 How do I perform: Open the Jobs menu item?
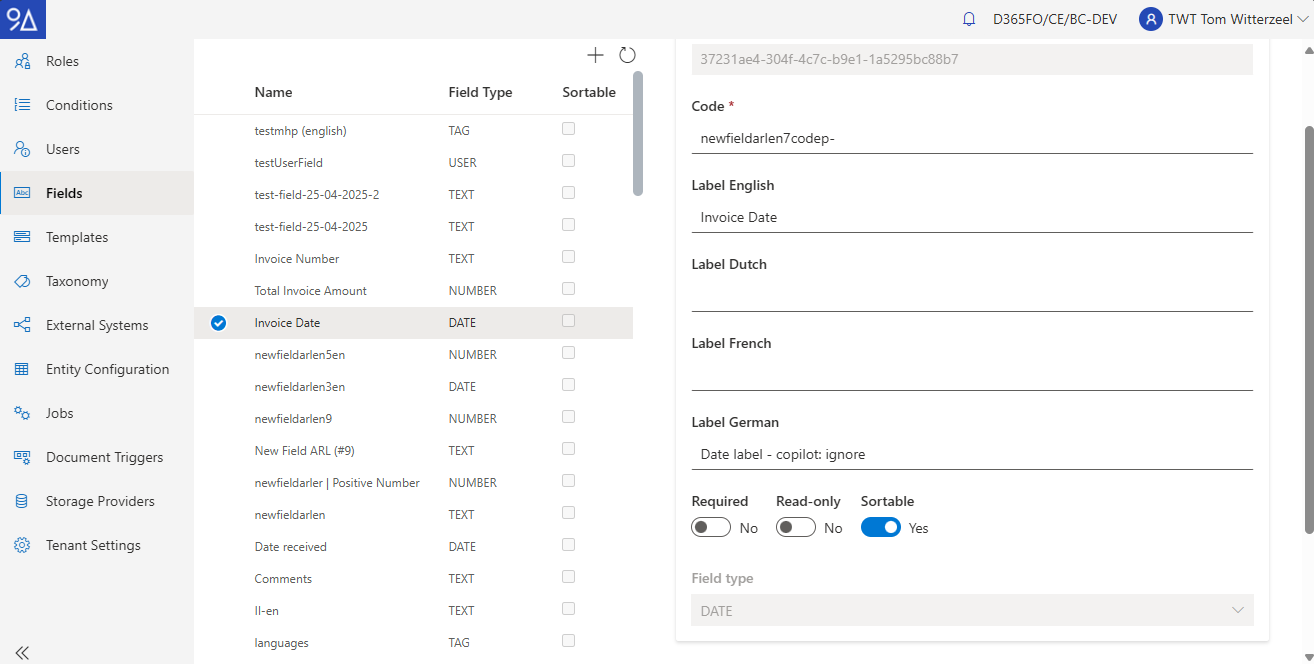97,413
